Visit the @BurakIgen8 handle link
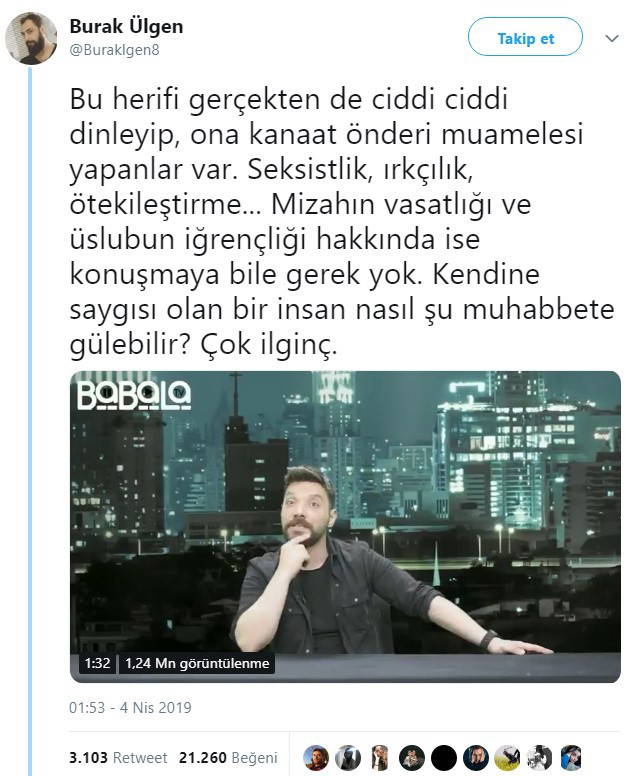The width and height of the screenshot is (627, 776). tap(114, 50)
